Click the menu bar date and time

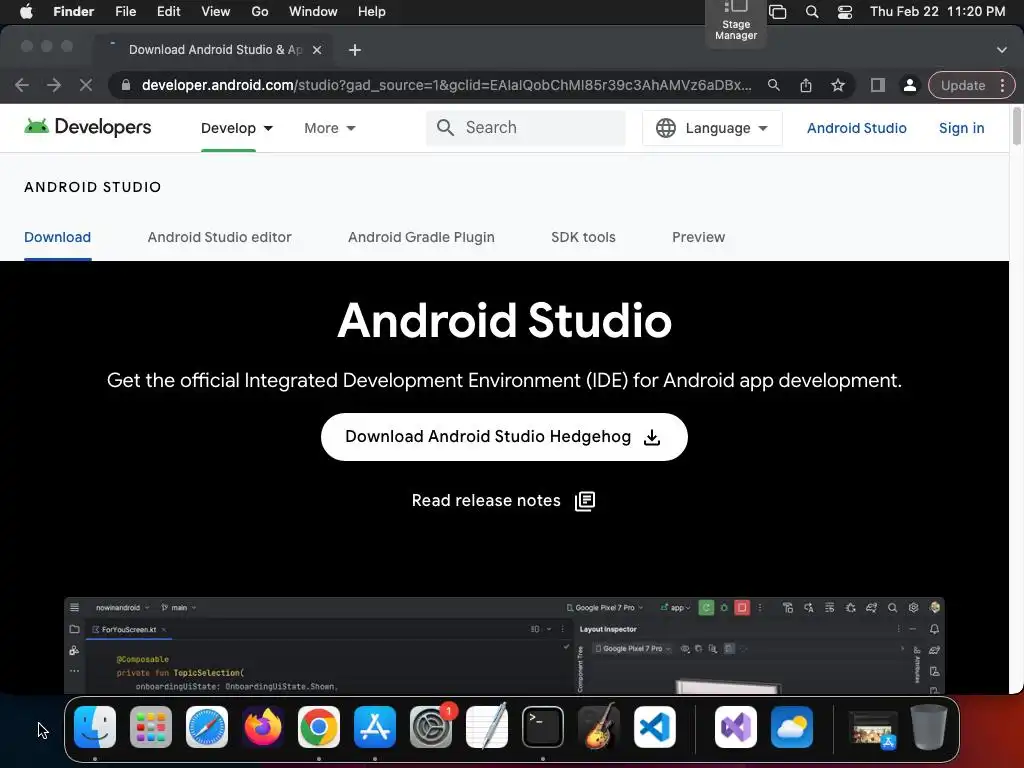click(x=938, y=12)
